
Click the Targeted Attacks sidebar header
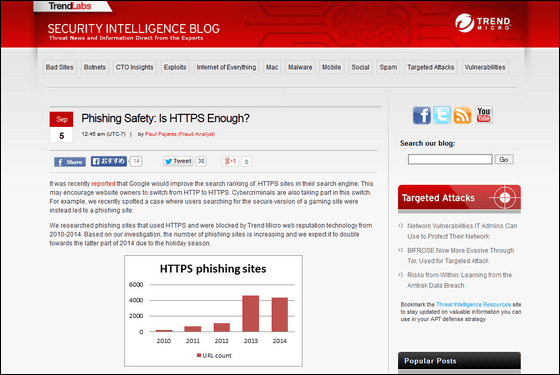(x=459, y=198)
